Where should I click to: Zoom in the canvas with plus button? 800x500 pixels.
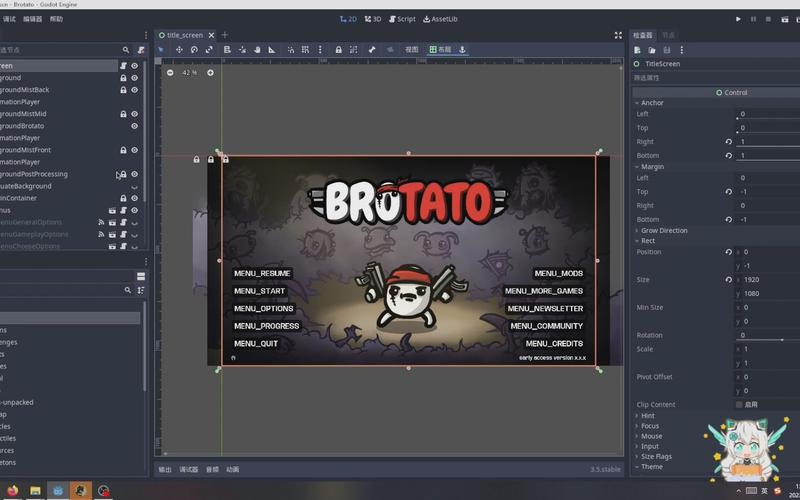pyautogui.click(x=210, y=72)
